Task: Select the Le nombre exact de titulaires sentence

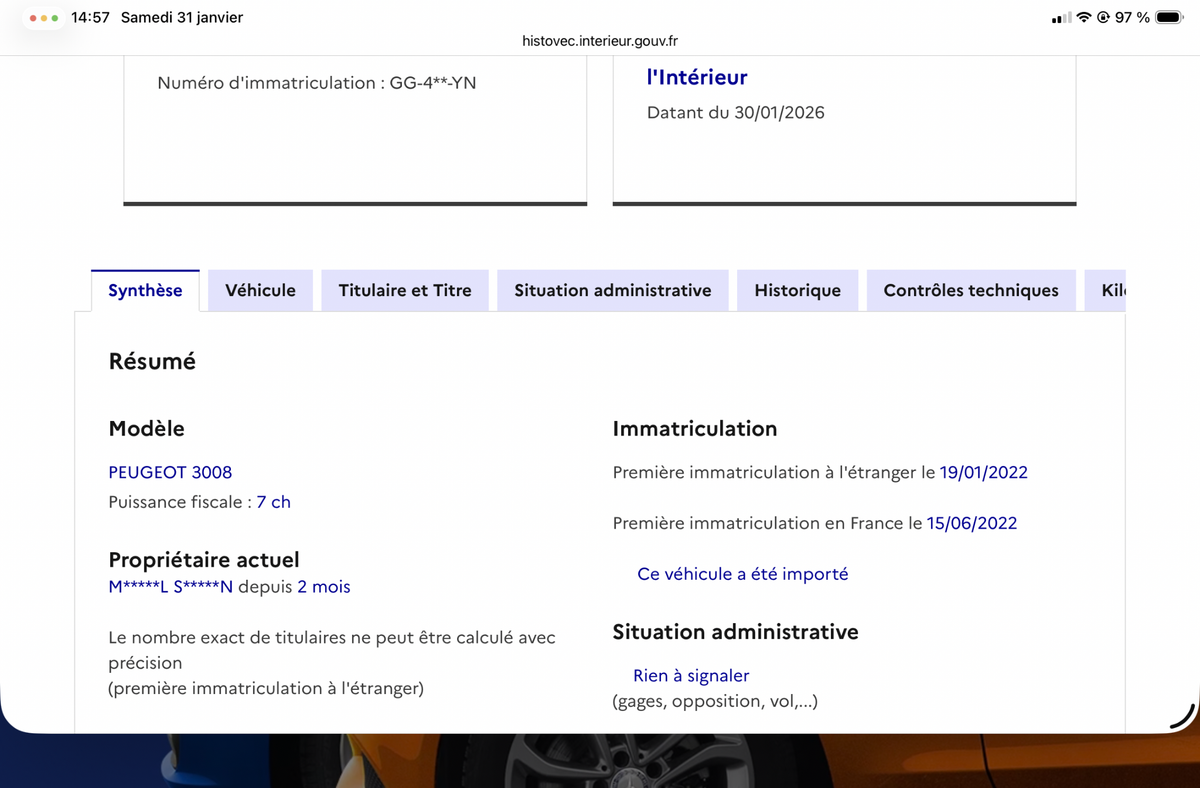Action: (332, 650)
